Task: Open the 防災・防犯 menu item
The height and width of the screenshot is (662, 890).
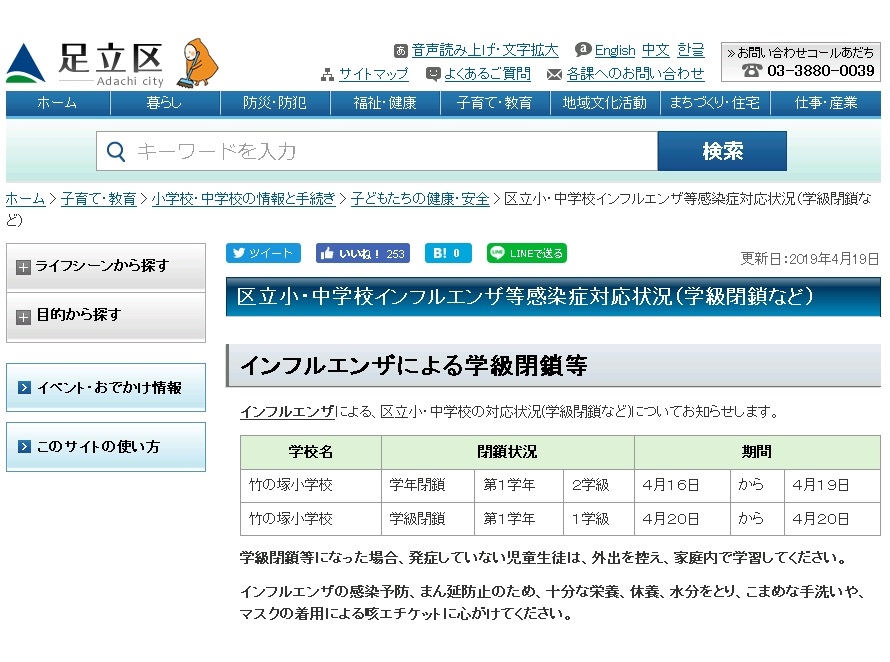Action: tap(275, 103)
